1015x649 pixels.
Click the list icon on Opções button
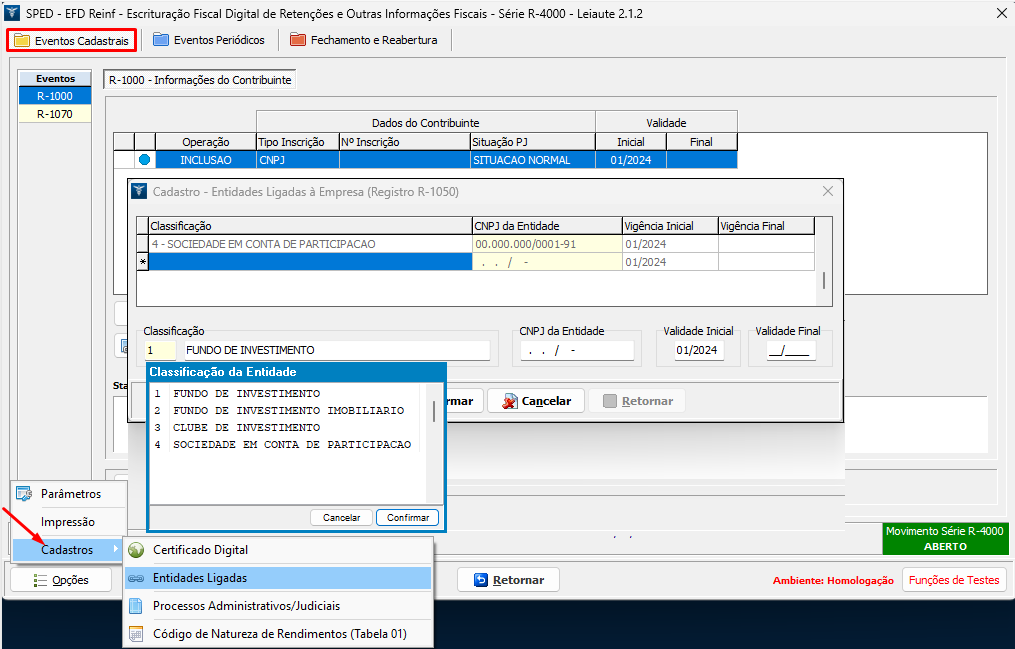click(40, 580)
